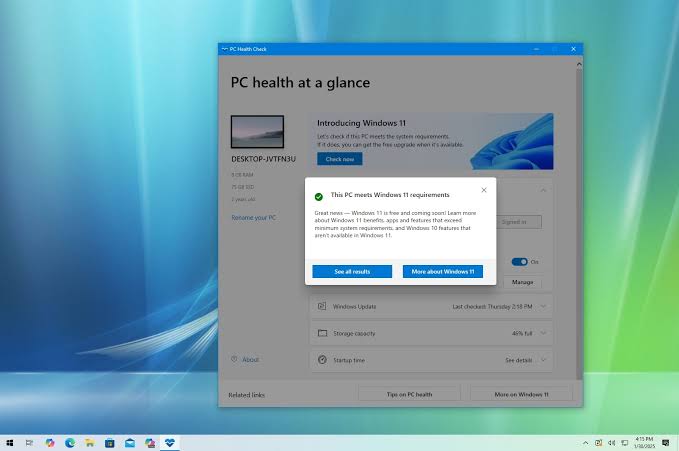Launch Microsoft Edge from the taskbar
This screenshot has width=679, height=451.
[70, 443]
